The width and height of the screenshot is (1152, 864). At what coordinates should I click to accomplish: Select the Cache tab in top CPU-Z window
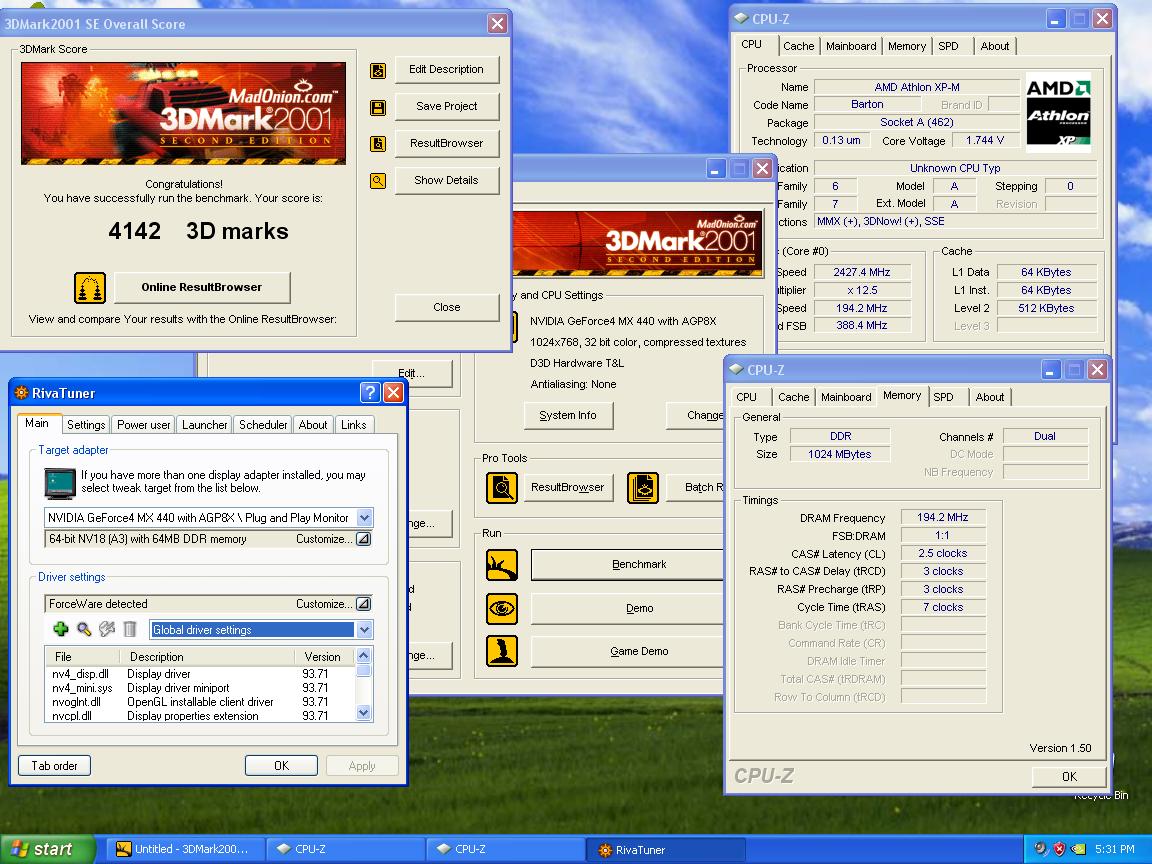(x=799, y=46)
